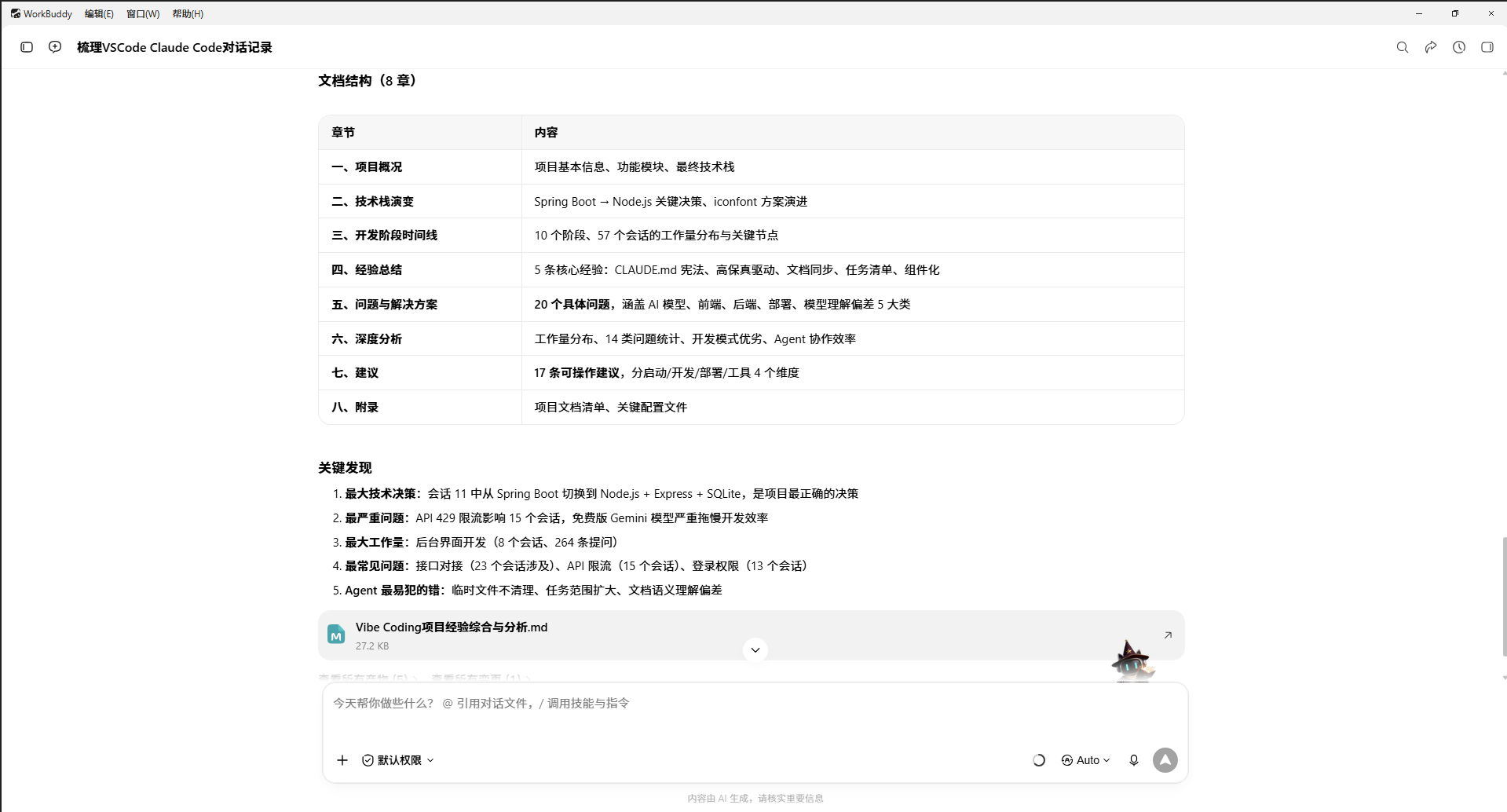Select the 一、项目概况 table cell
The height and width of the screenshot is (812, 1507).
(420, 167)
